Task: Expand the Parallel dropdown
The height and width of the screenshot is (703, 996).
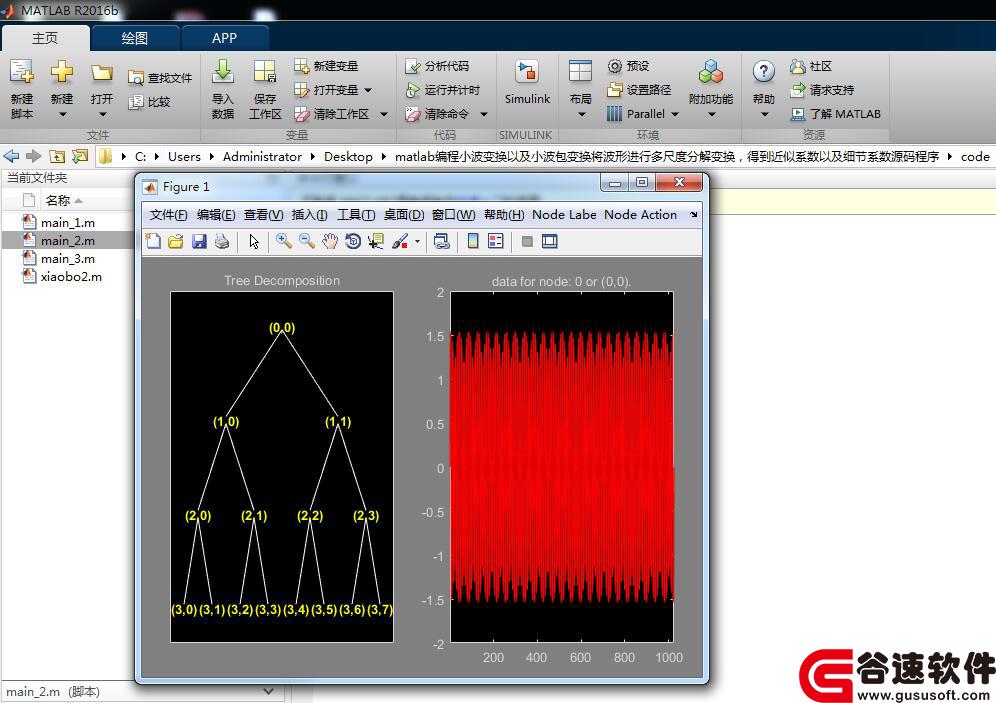Action: coord(675,114)
